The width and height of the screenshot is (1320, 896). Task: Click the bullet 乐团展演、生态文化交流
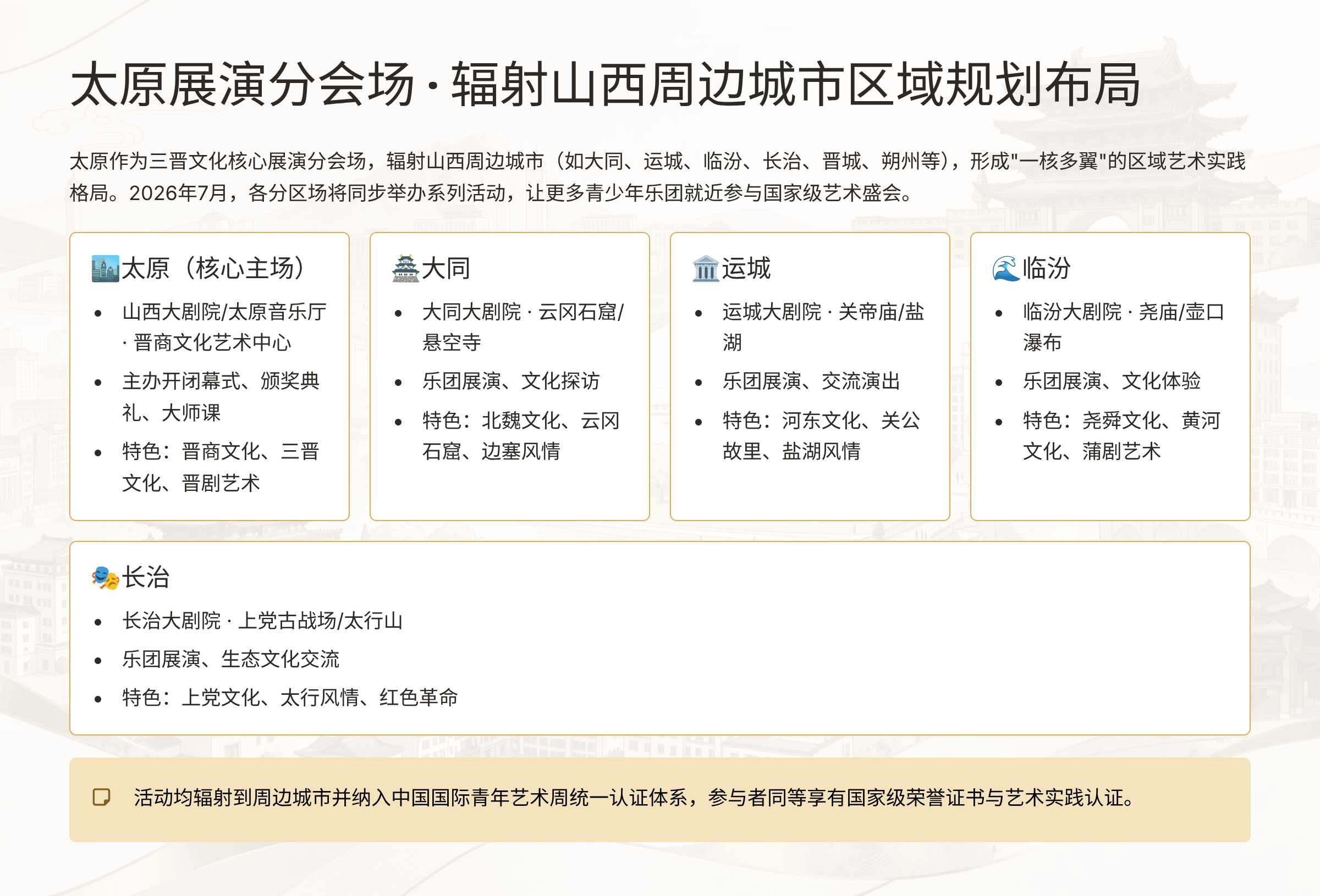pos(230,659)
